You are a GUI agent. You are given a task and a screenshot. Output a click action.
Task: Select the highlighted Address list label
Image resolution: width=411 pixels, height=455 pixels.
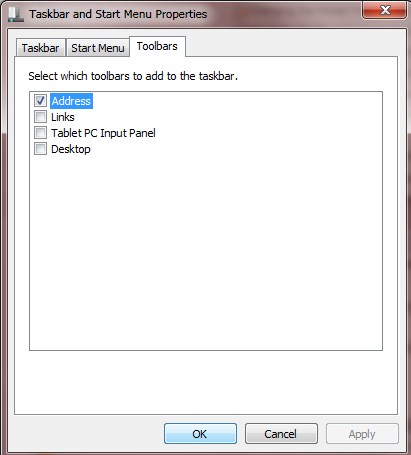click(71, 101)
